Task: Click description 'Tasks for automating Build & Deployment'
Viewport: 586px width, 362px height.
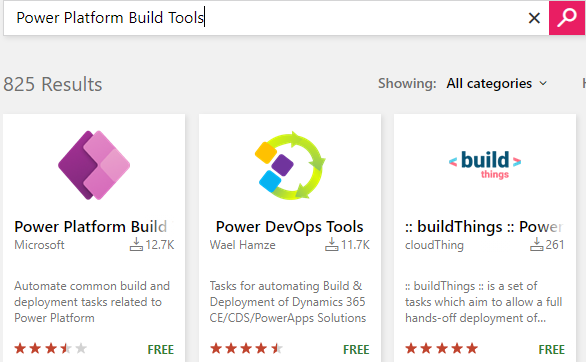Action: pos(288,302)
